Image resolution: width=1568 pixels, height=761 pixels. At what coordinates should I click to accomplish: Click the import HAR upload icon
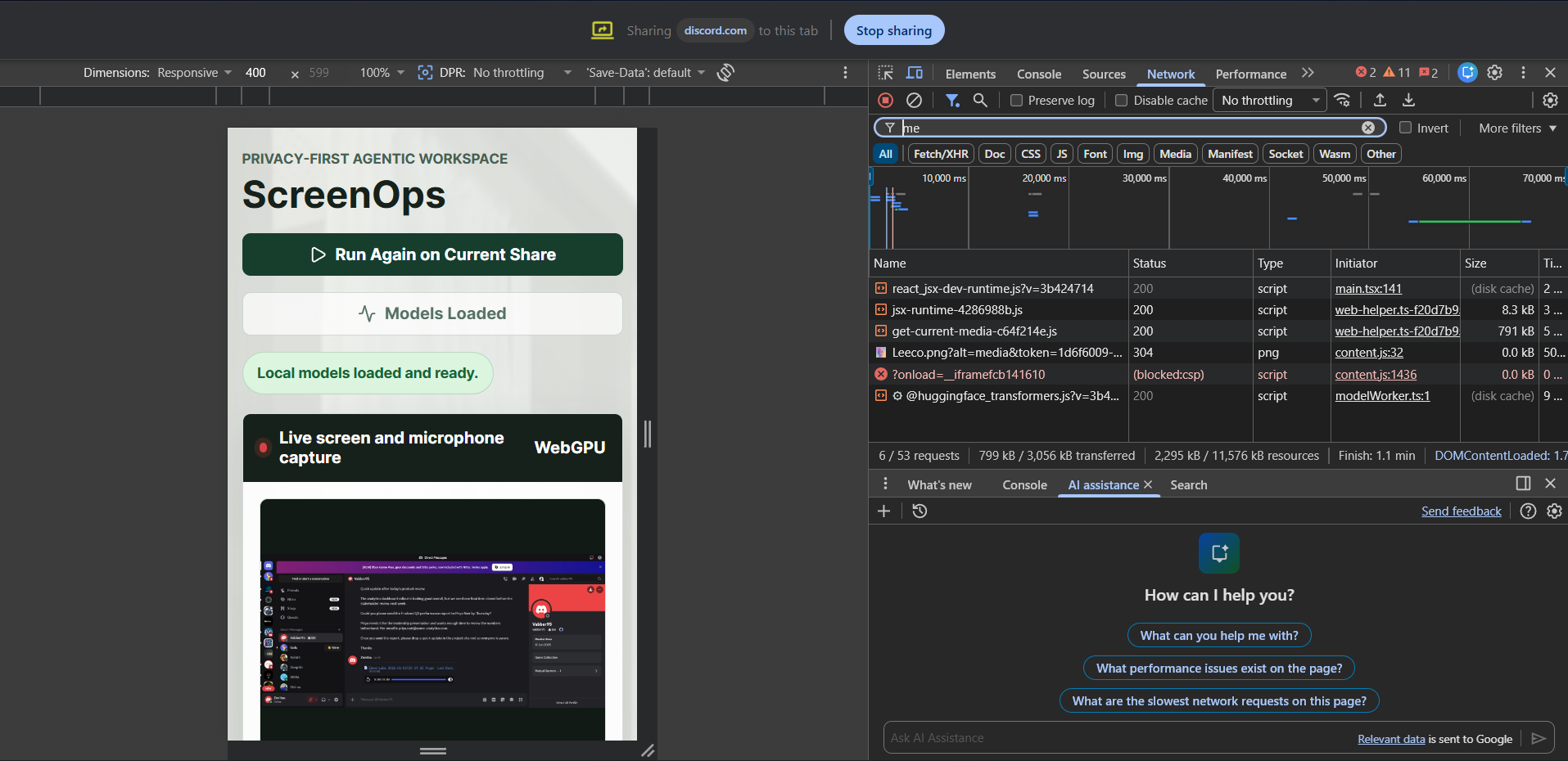(x=1380, y=100)
